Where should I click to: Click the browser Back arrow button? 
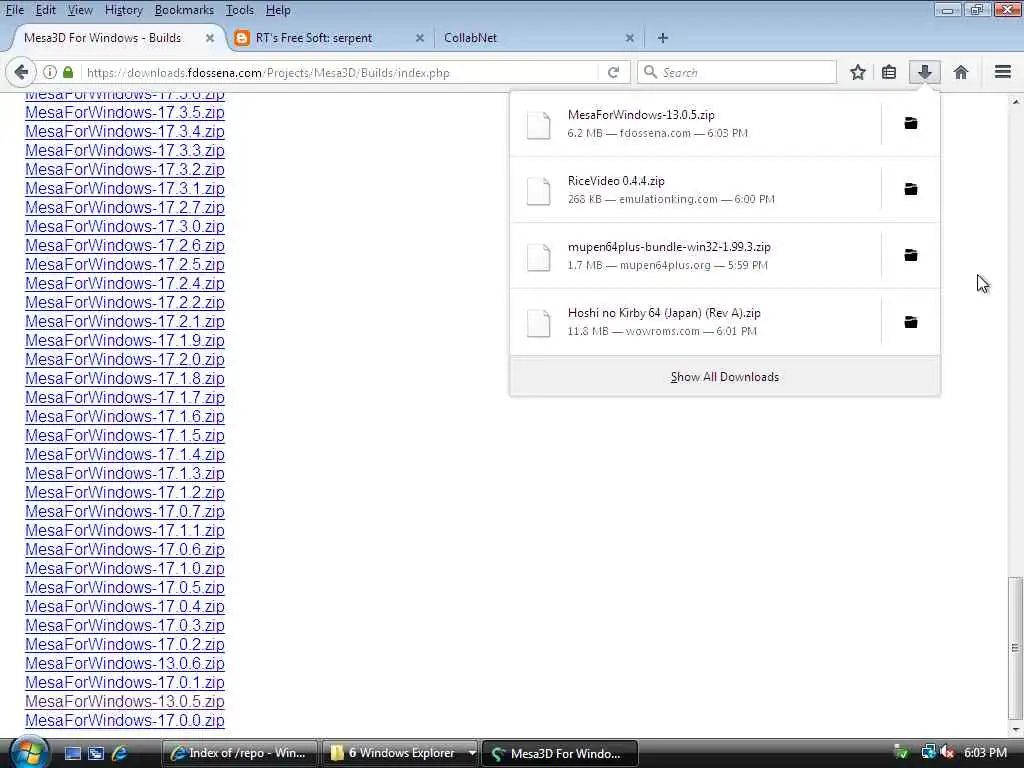(21, 72)
